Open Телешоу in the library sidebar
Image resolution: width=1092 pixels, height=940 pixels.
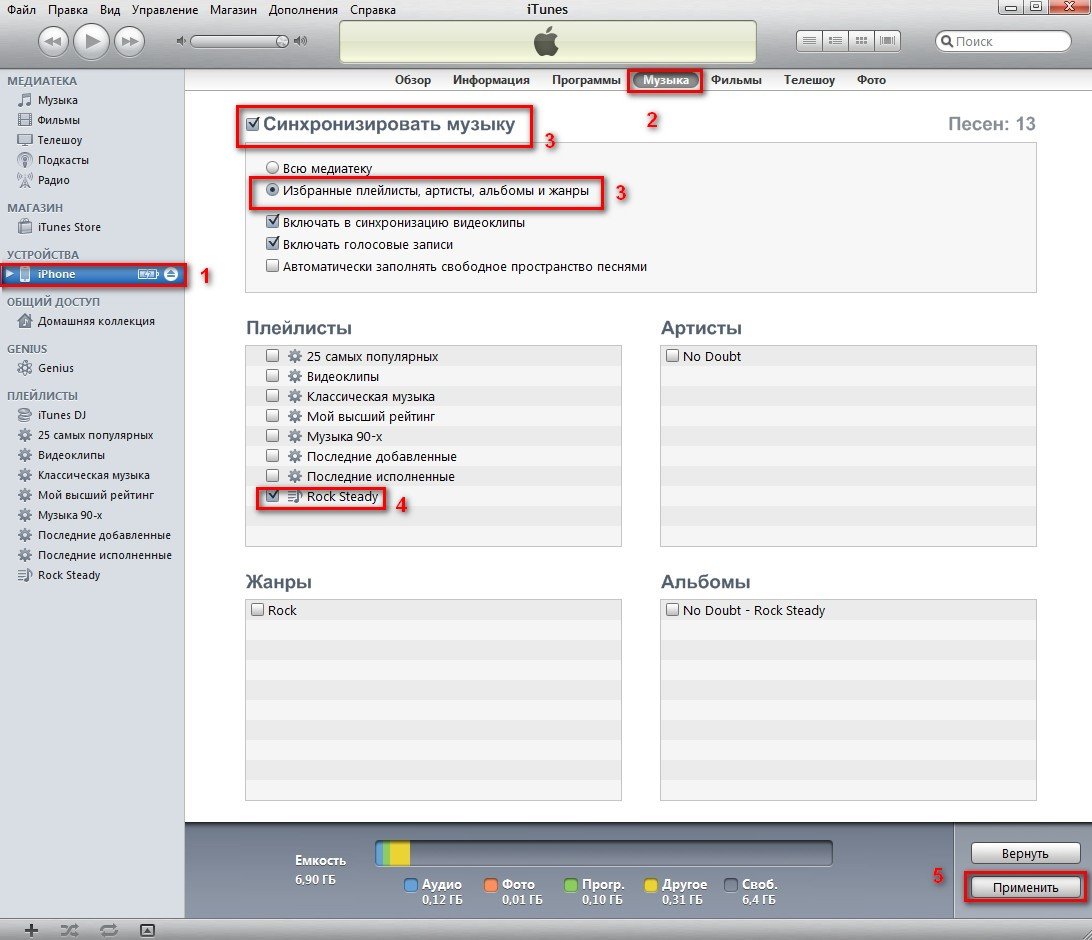59,140
